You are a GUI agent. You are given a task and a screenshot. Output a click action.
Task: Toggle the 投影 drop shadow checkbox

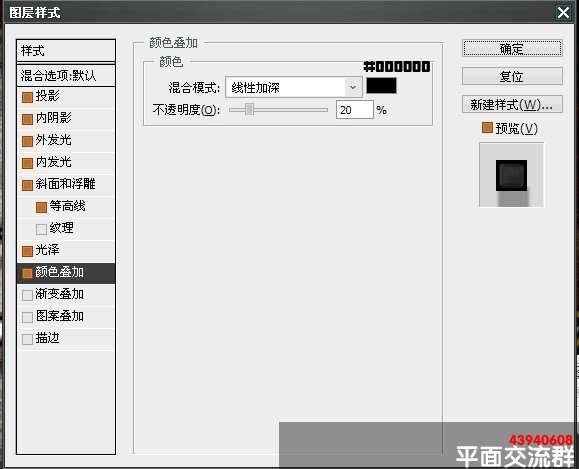click(x=27, y=97)
